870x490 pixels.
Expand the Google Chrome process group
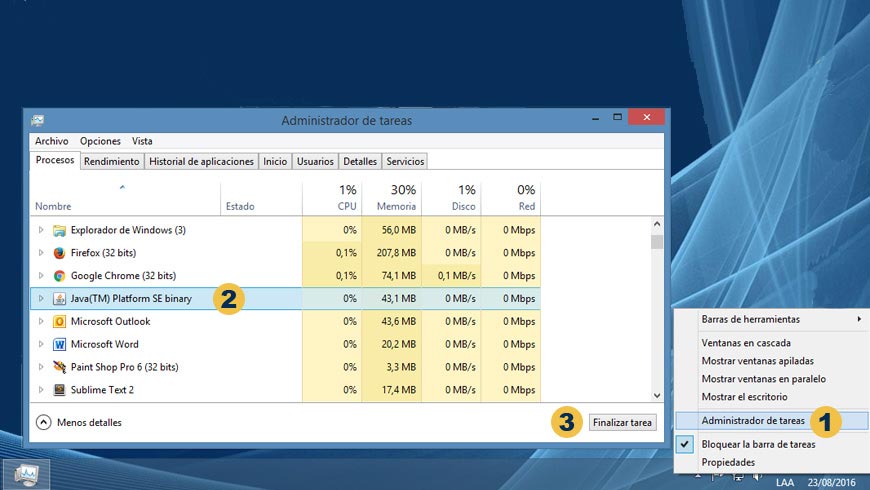41,275
